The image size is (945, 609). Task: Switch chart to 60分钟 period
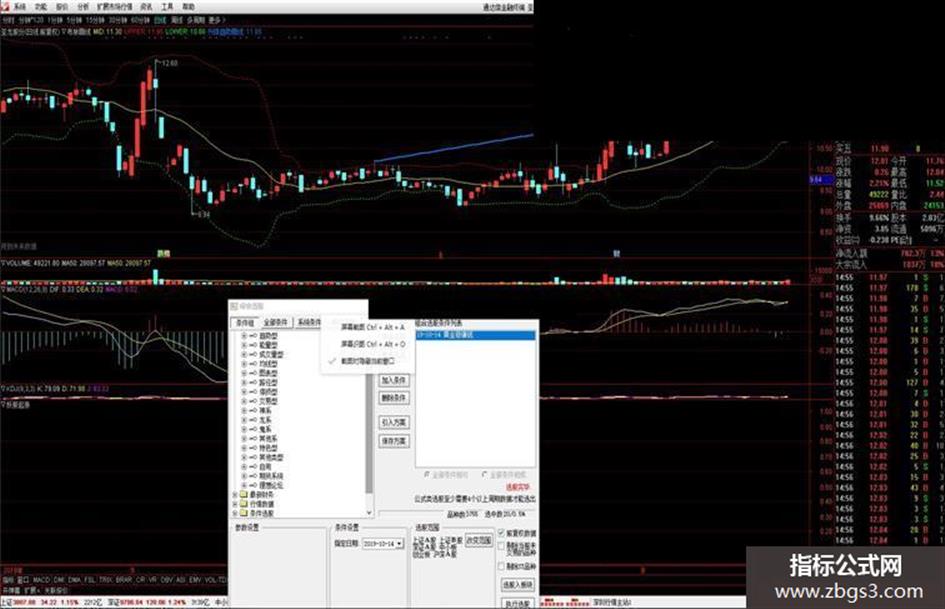point(140,20)
